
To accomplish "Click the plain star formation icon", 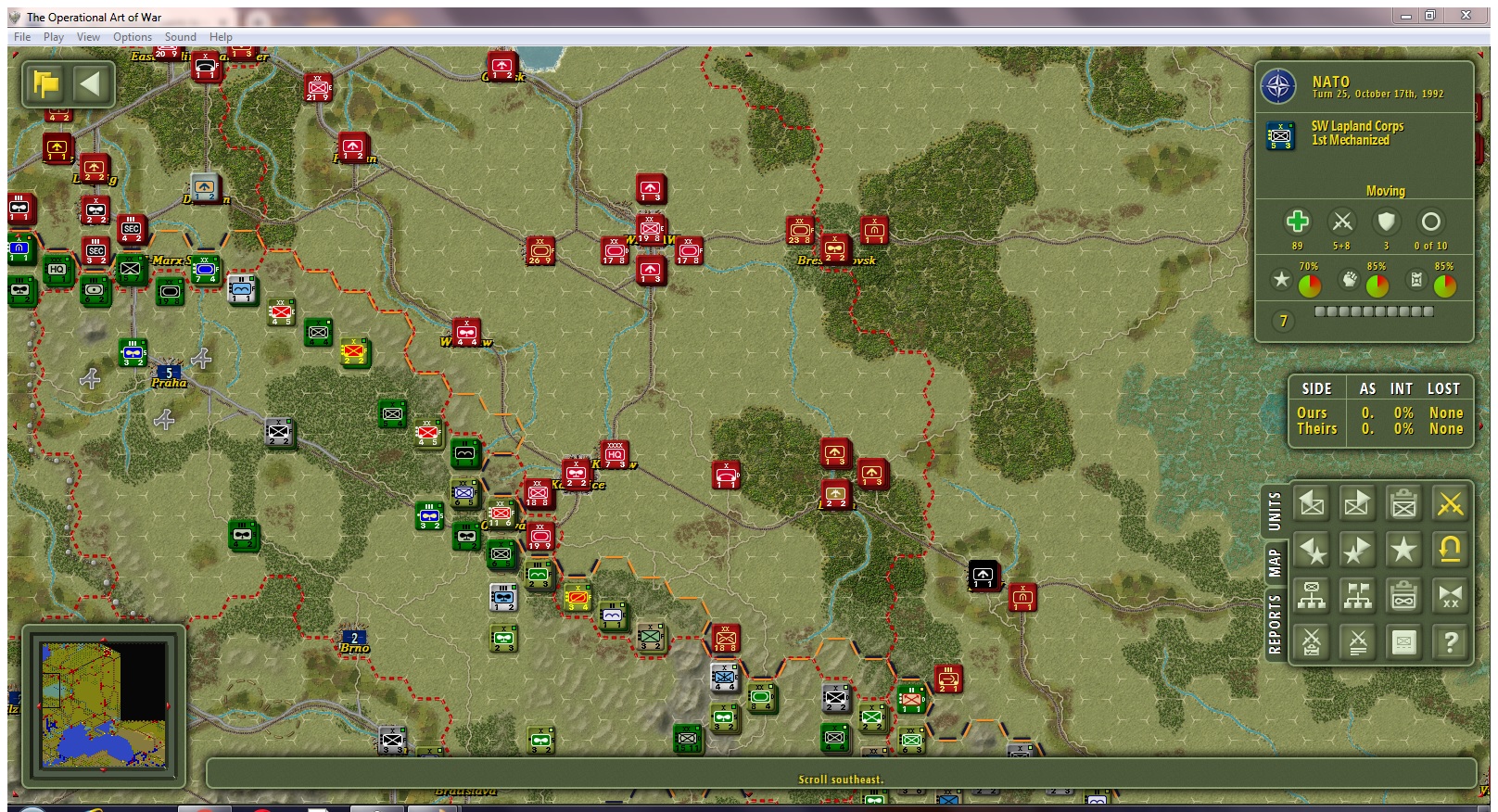I will tap(1403, 550).
